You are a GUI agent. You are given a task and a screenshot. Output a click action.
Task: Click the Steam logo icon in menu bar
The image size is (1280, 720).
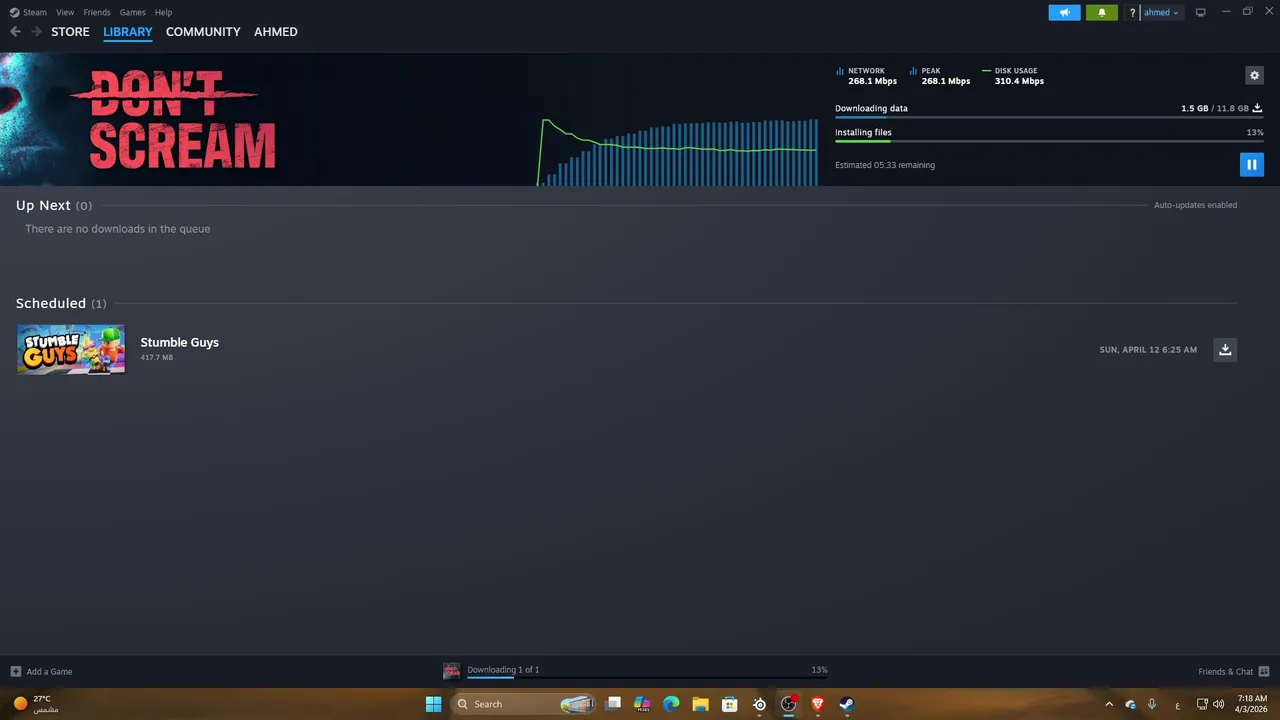click(x=14, y=13)
